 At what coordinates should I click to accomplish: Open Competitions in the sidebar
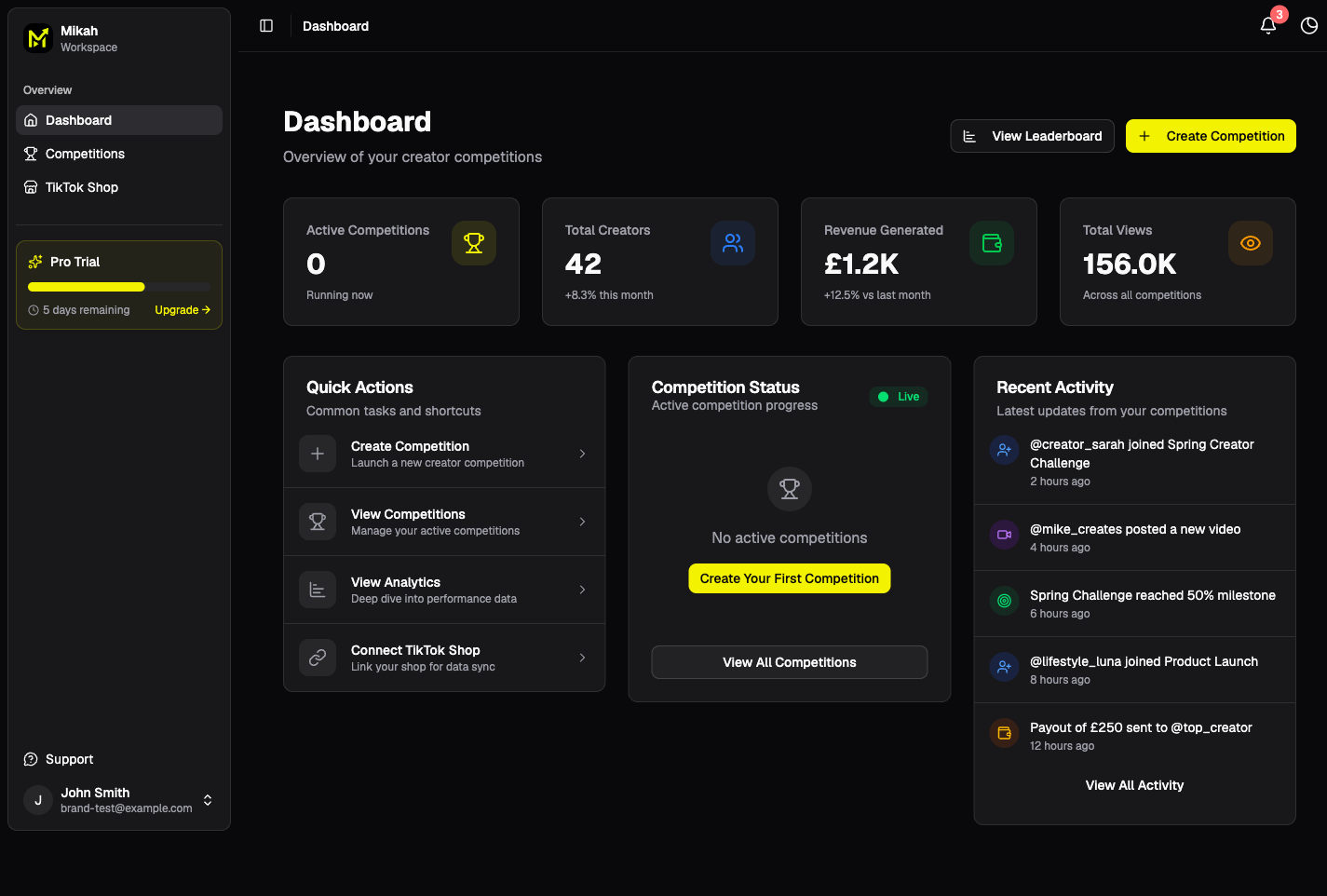pos(119,154)
